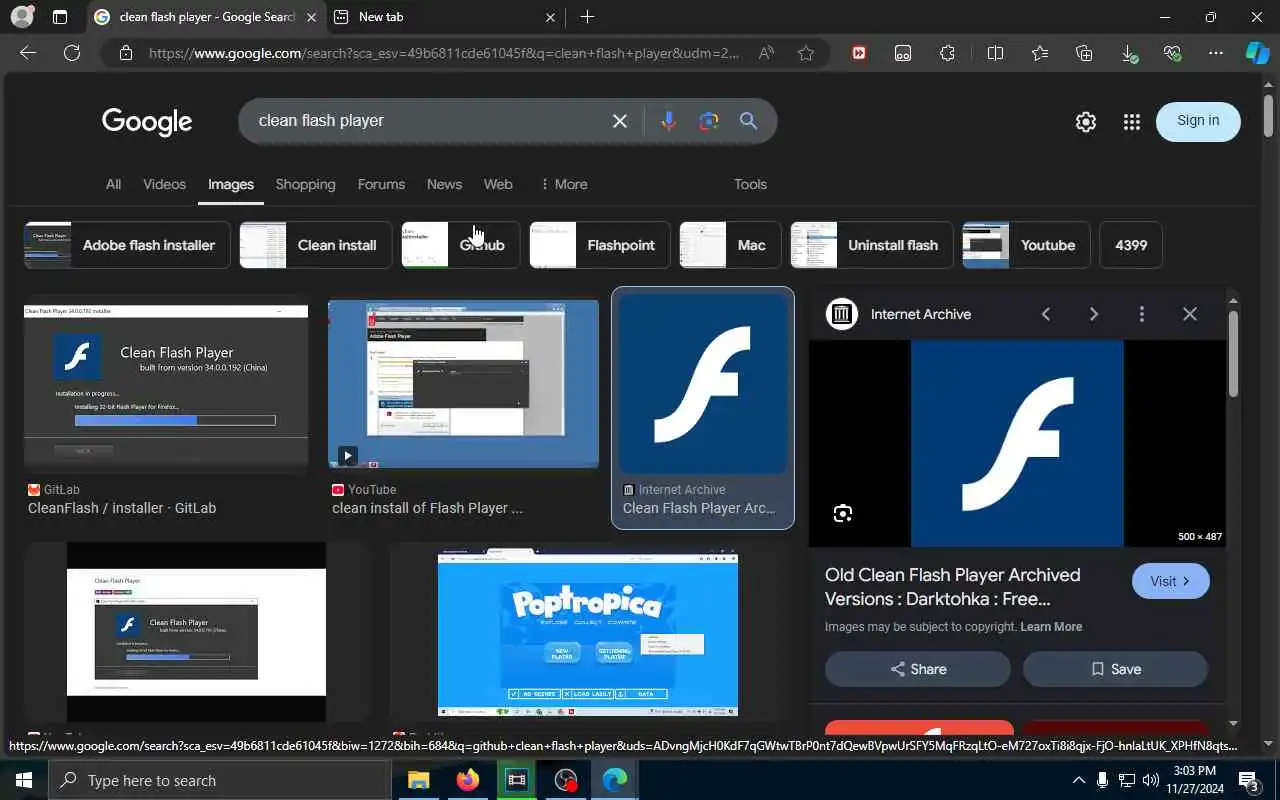Filter by Youtube chip

[x=1026, y=245]
